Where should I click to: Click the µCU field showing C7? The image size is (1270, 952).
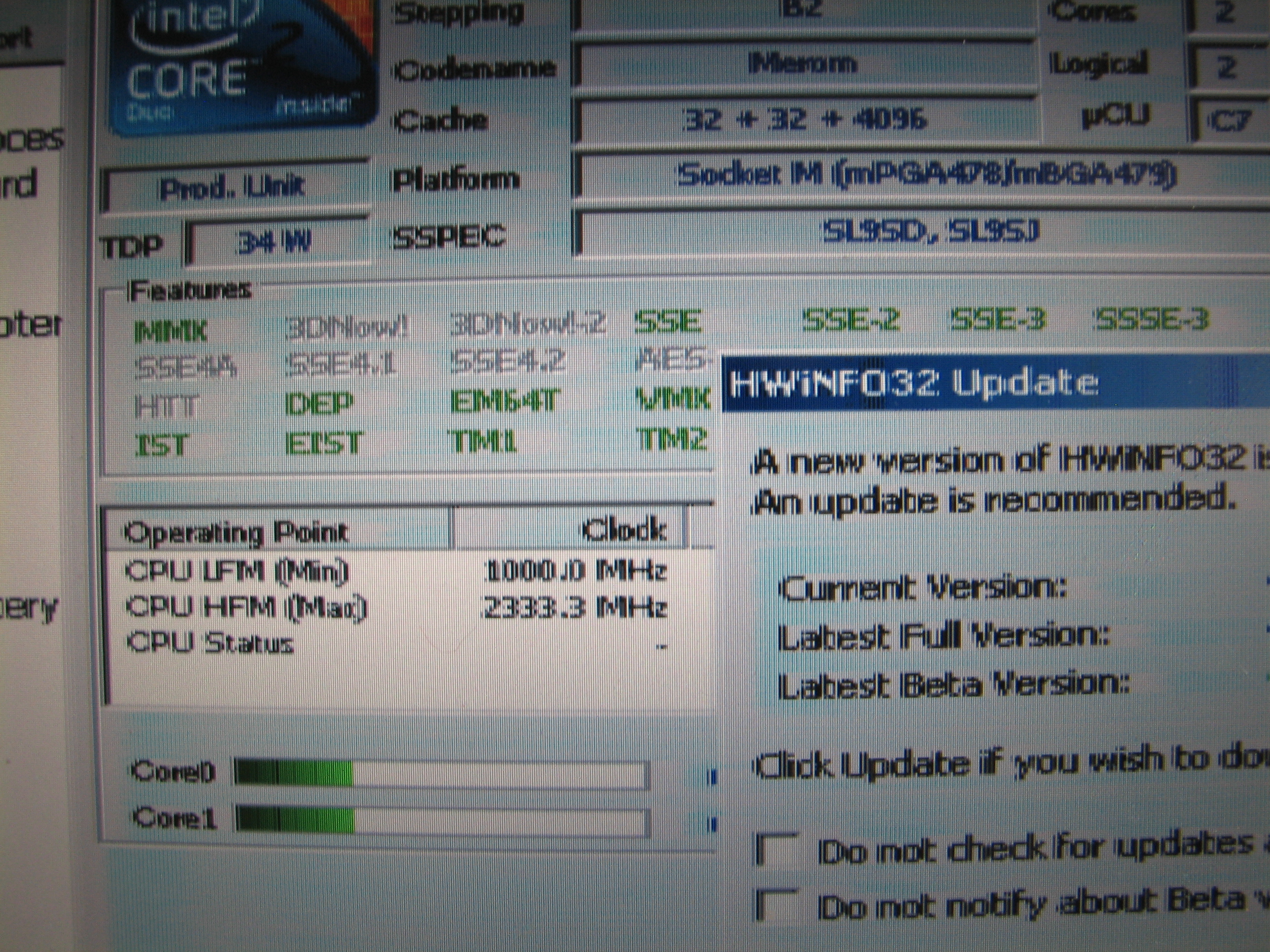1229,121
